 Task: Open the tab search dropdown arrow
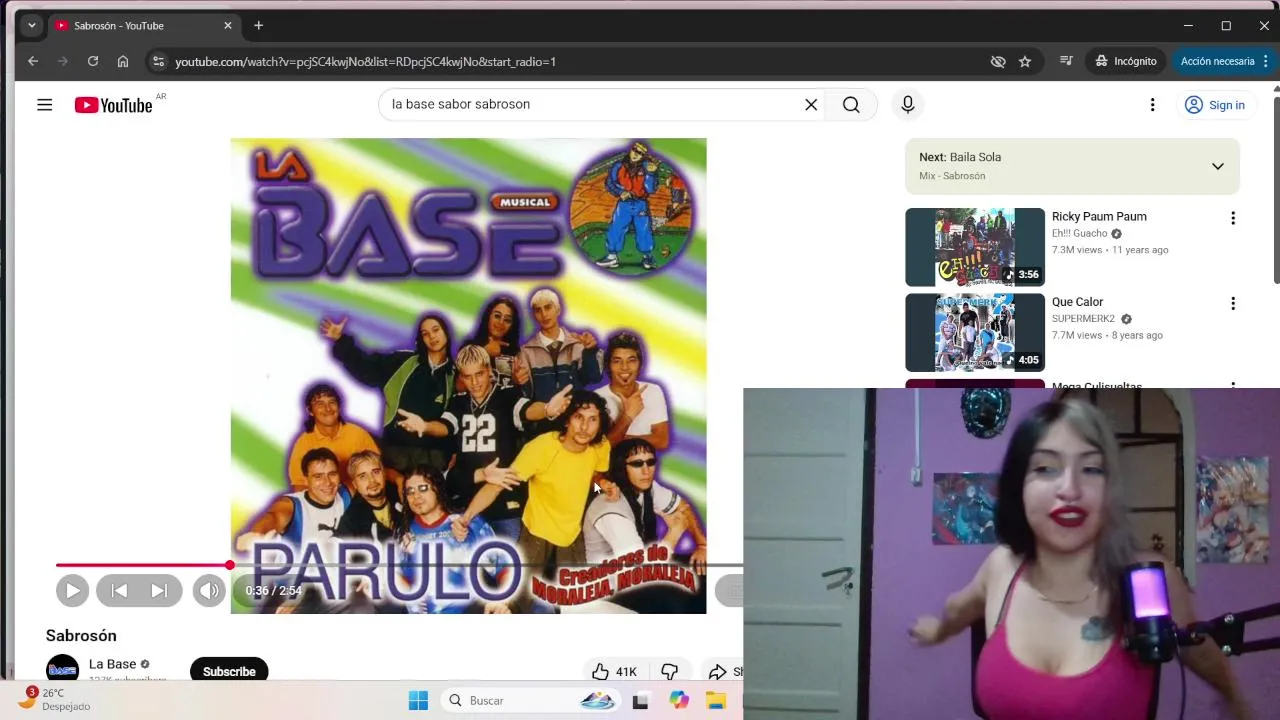pyautogui.click(x=31, y=25)
